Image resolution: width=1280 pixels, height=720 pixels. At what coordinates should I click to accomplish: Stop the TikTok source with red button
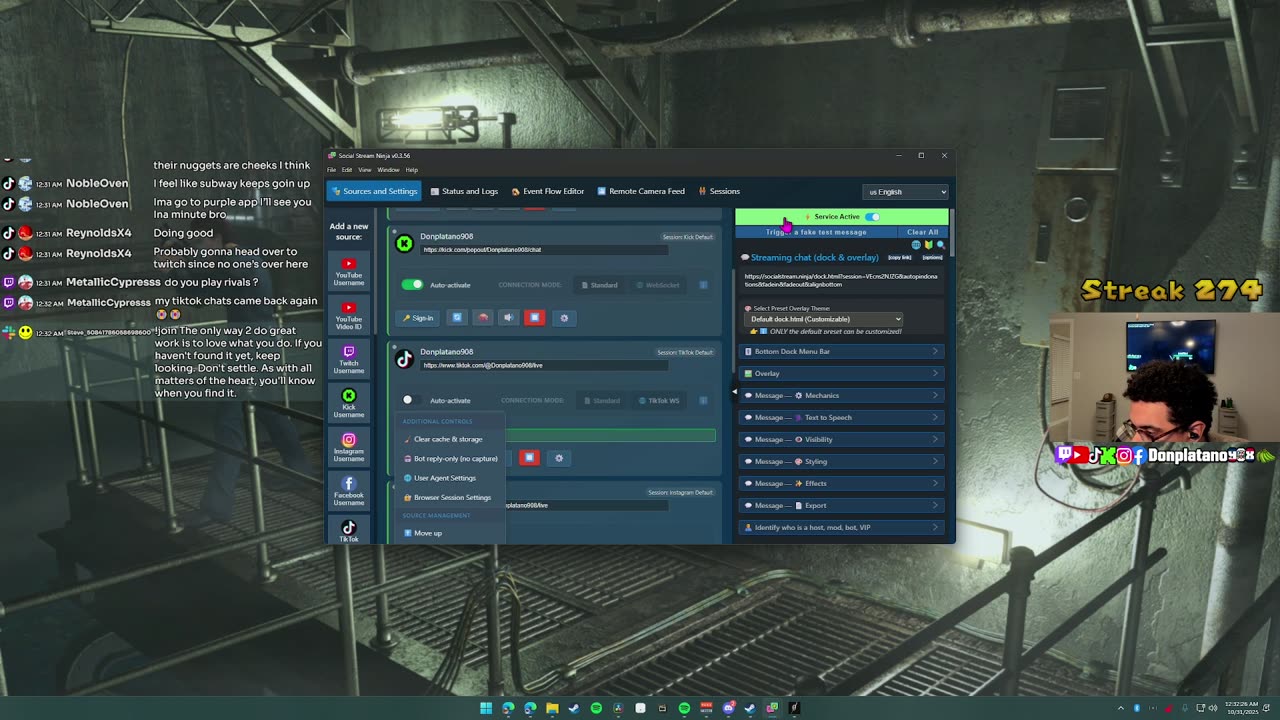529,458
